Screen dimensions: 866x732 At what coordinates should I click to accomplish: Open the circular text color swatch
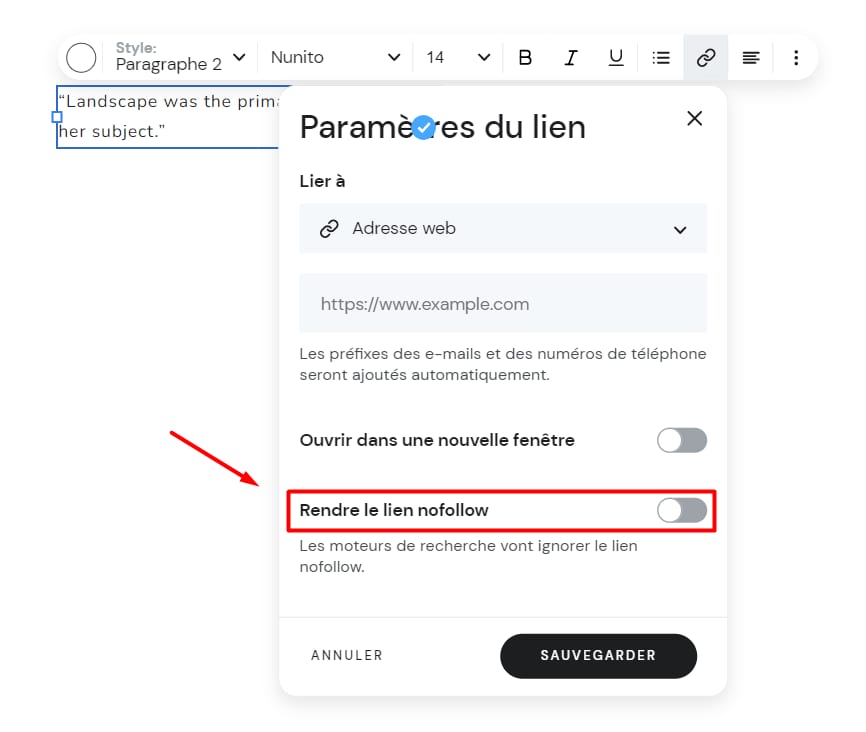pos(81,58)
